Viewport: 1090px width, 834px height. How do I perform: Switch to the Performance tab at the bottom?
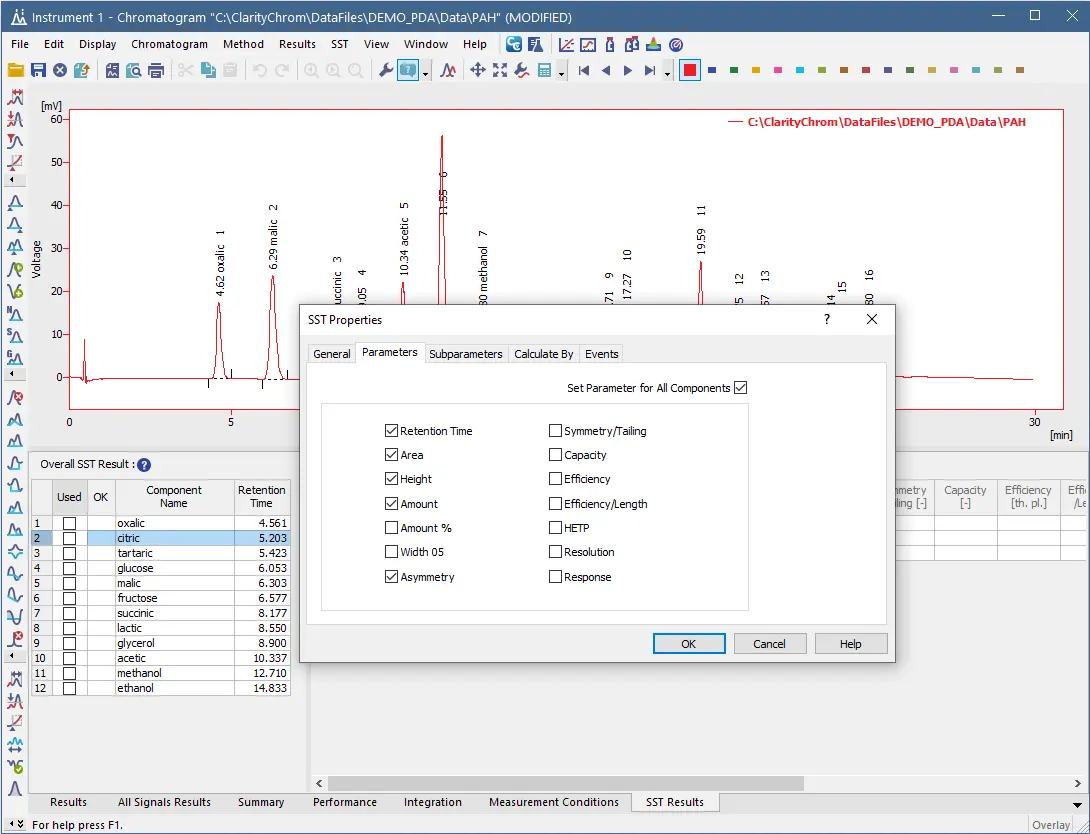click(x=344, y=802)
